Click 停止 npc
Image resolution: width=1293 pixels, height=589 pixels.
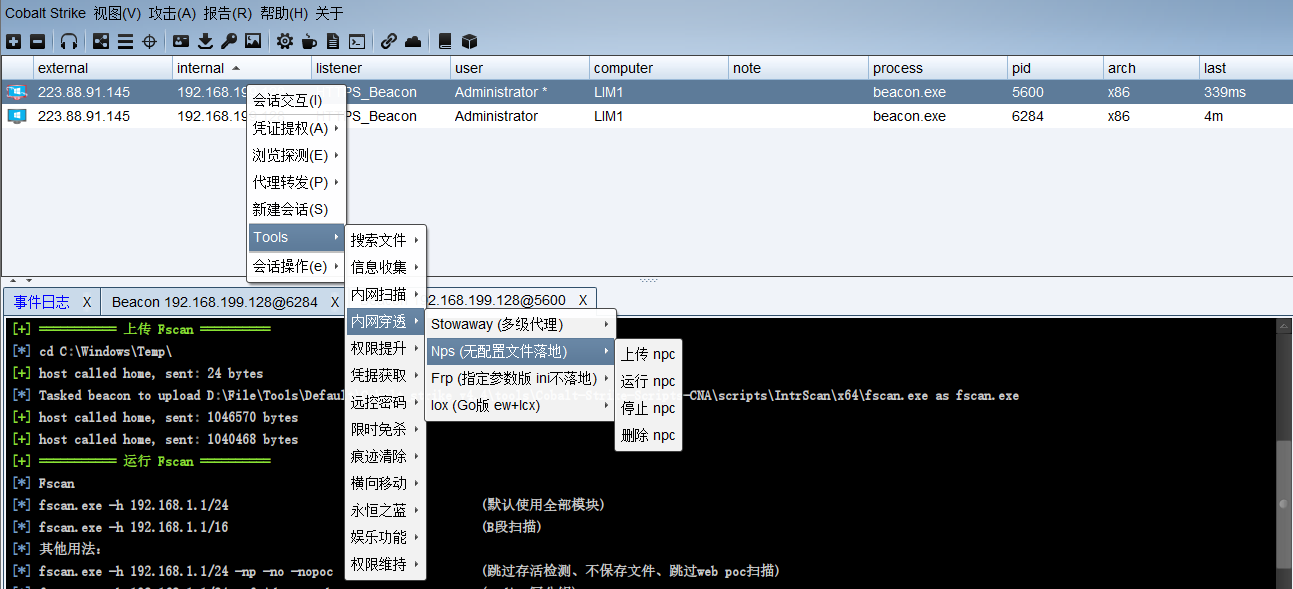pyautogui.click(x=648, y=408)
